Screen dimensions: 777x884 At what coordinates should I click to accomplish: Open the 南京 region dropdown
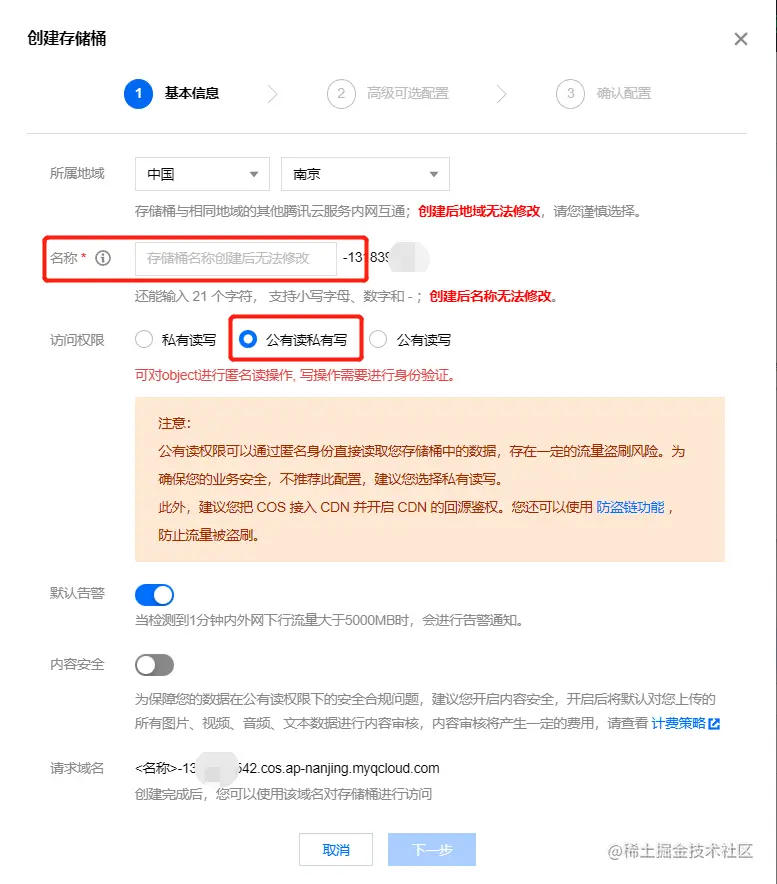(365, 174)
